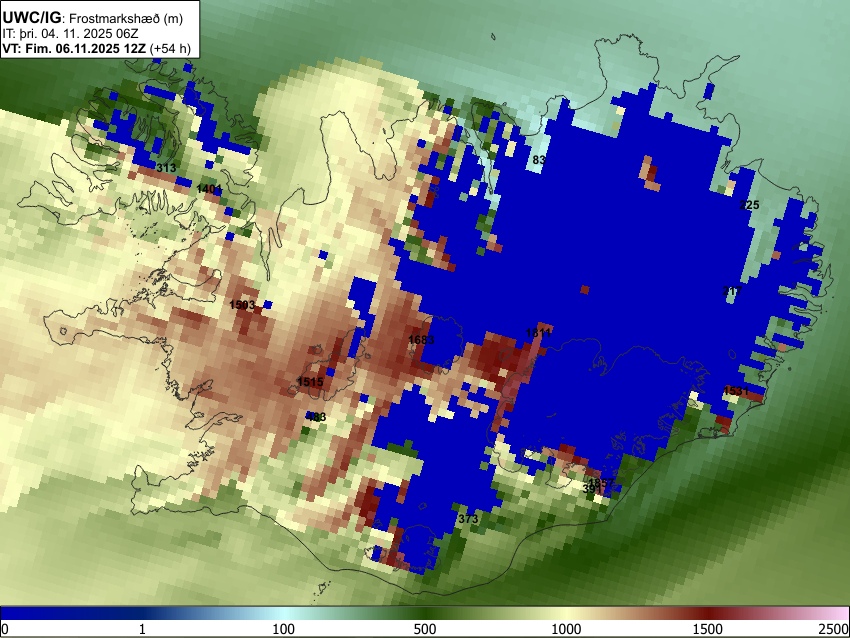Click the '373' value on the map
Screen dimensions: 850x638
coord(468,519)
